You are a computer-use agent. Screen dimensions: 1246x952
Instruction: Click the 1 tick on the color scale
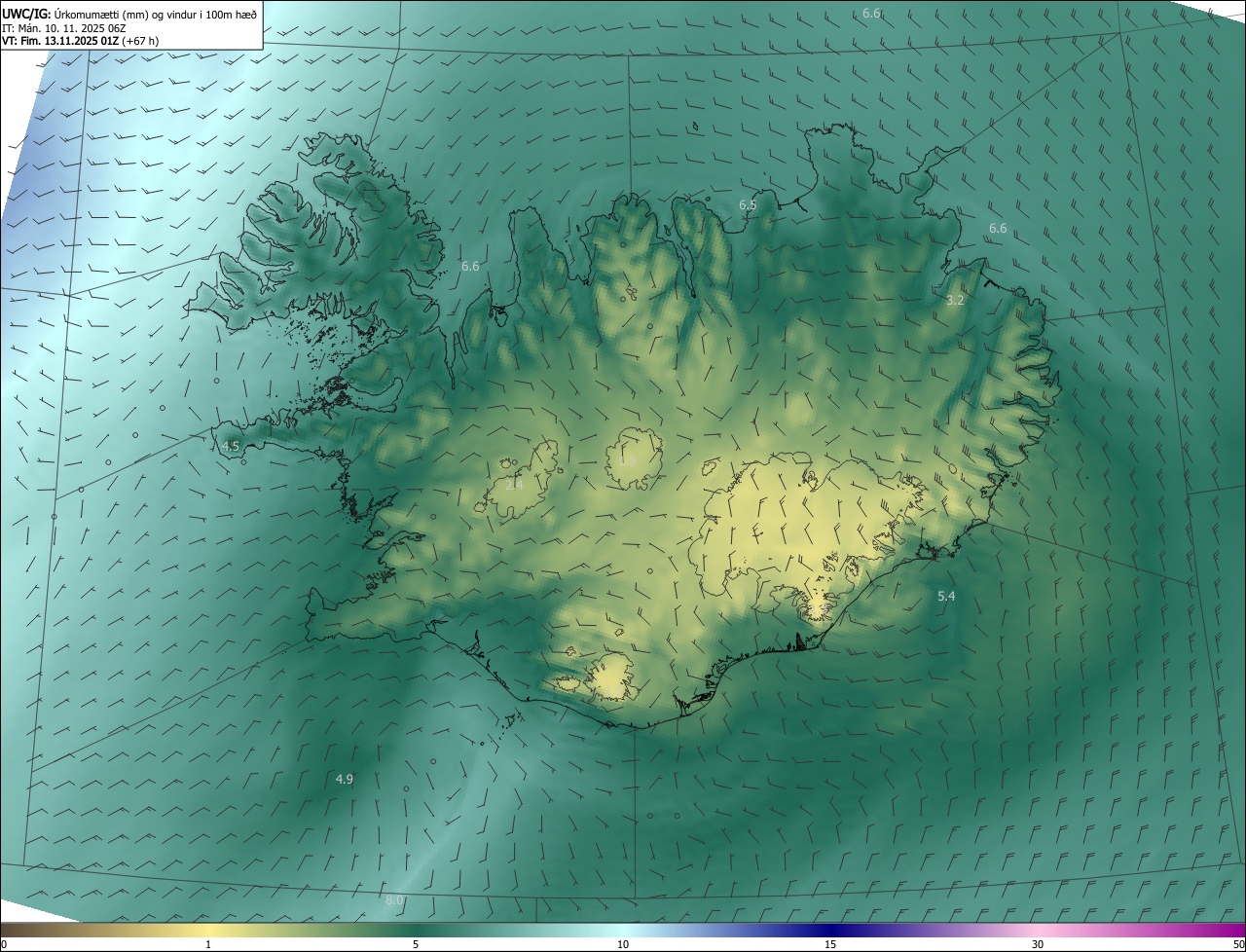(x=208, y=944)
